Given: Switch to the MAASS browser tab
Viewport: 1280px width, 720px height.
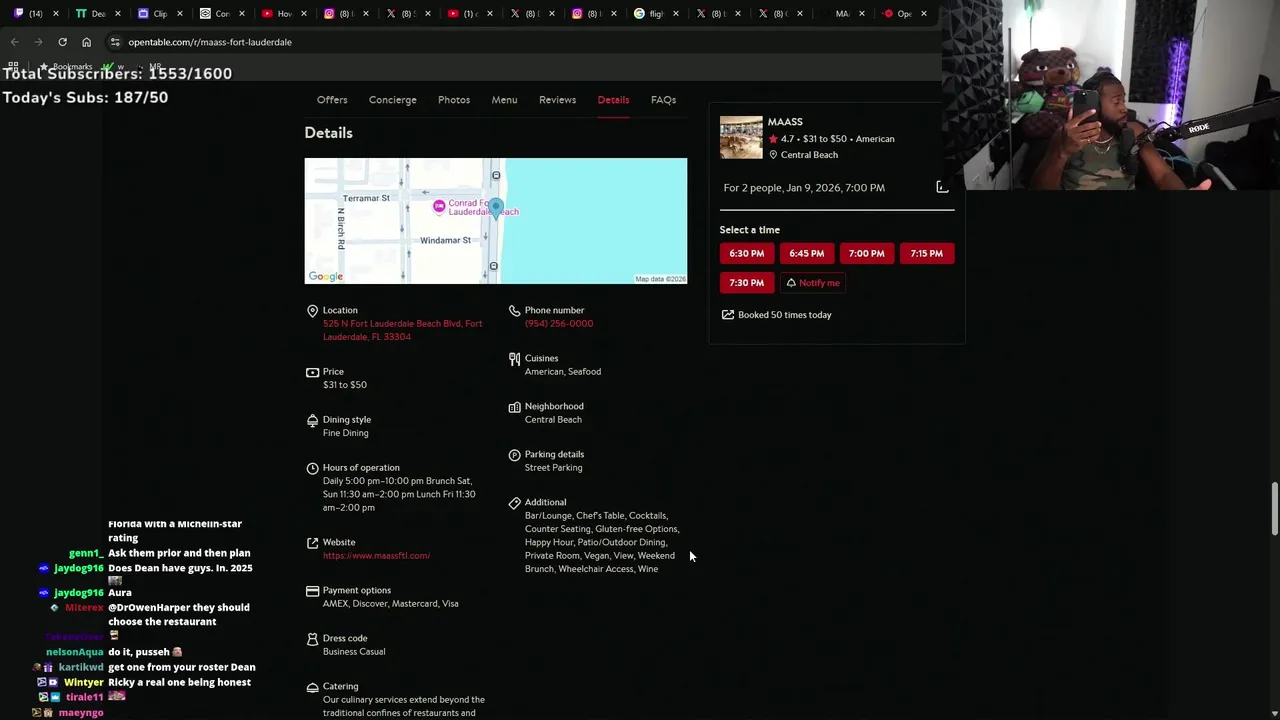Looking at the screenshot, I should click(841, 14).
